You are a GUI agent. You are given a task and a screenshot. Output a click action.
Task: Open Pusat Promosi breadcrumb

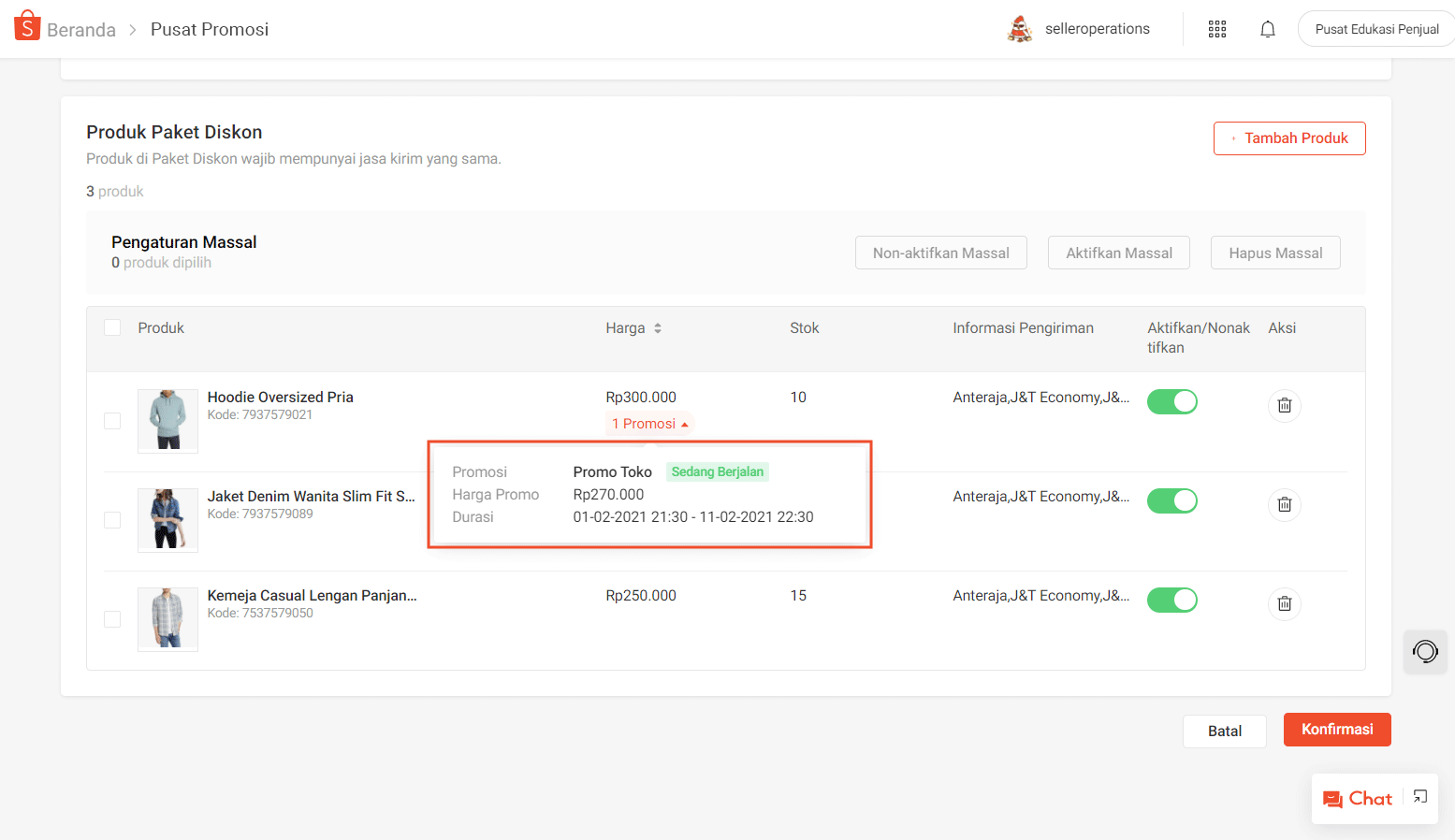(209, 30)
